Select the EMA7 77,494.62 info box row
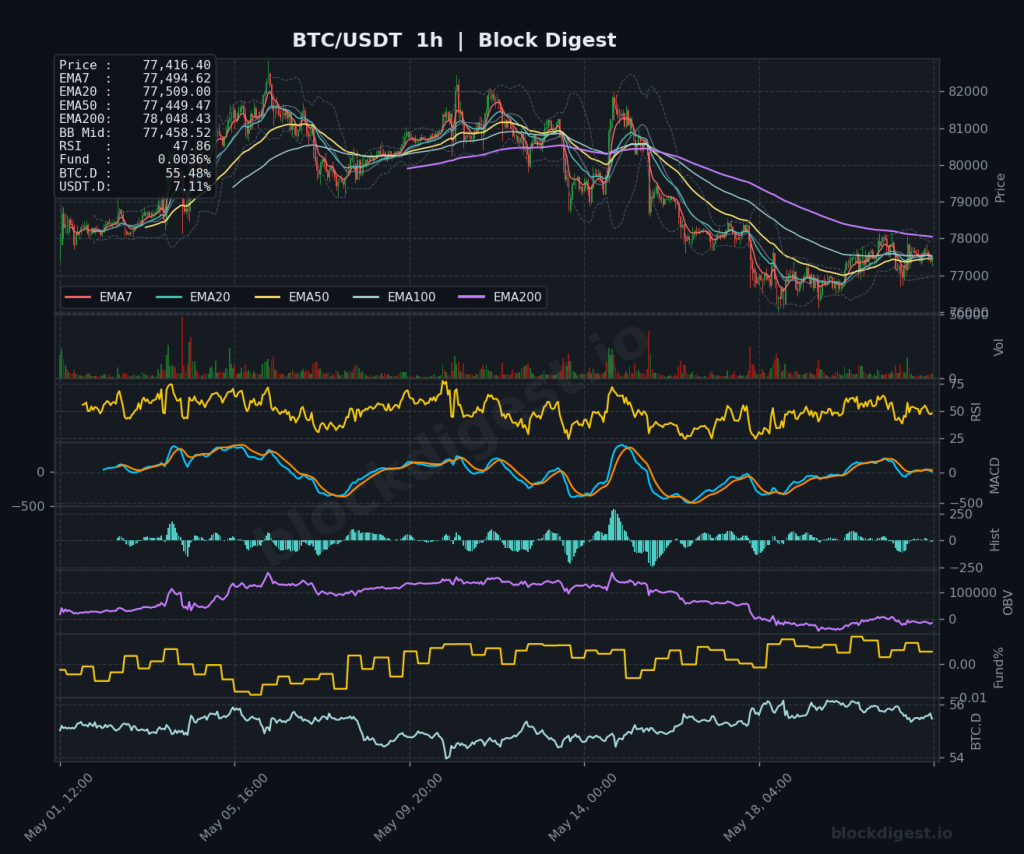The width and height of the screenshot is (1024, 854). (x=135, y=78)
